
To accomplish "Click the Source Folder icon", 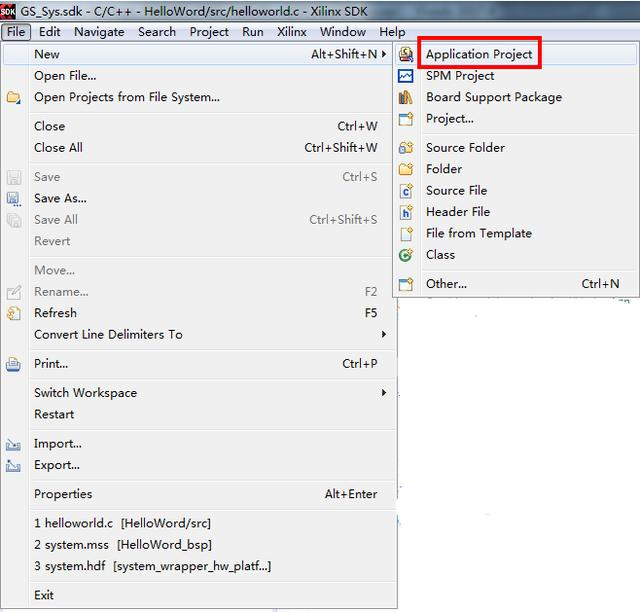I will click(406, 147).
